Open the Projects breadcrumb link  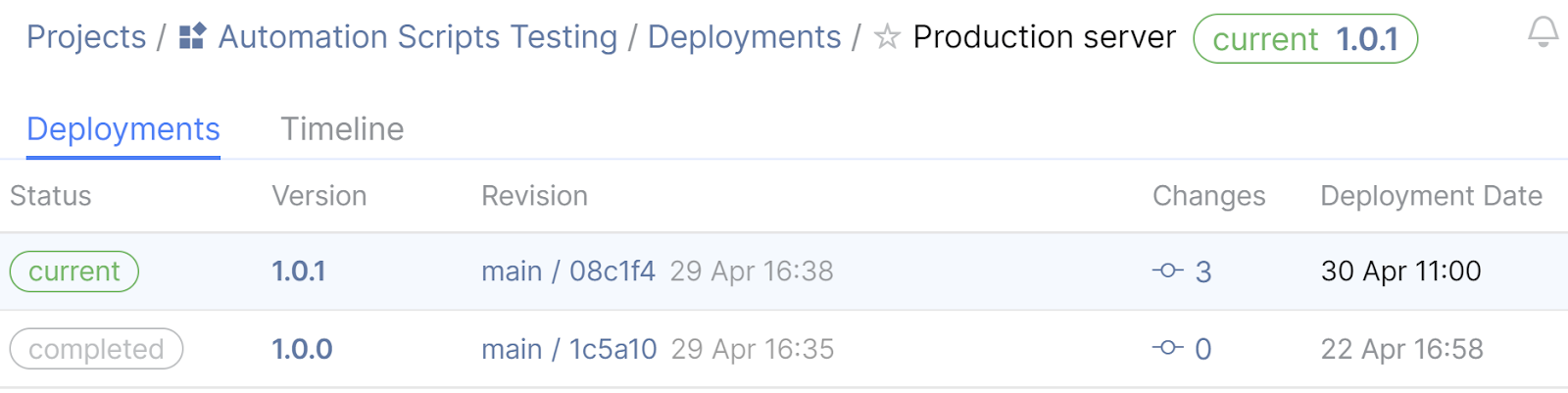pos(86,37)
